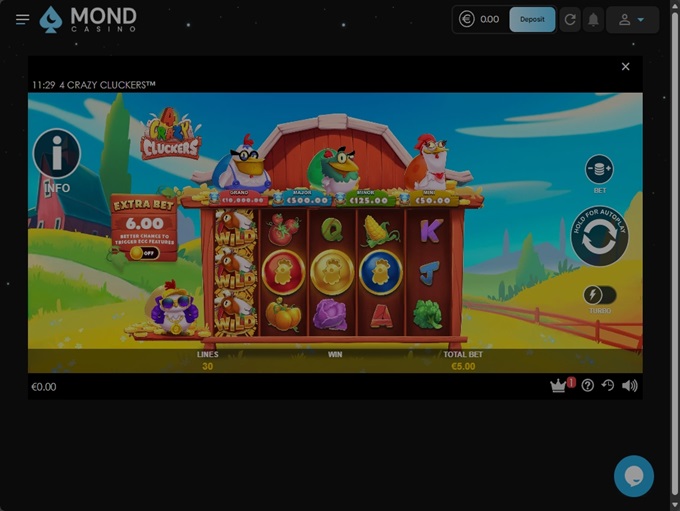Image resolution: width=680 pixels, height=511 pixels.
Task: Close the game overlay with X
Action: tap(625, 67)
